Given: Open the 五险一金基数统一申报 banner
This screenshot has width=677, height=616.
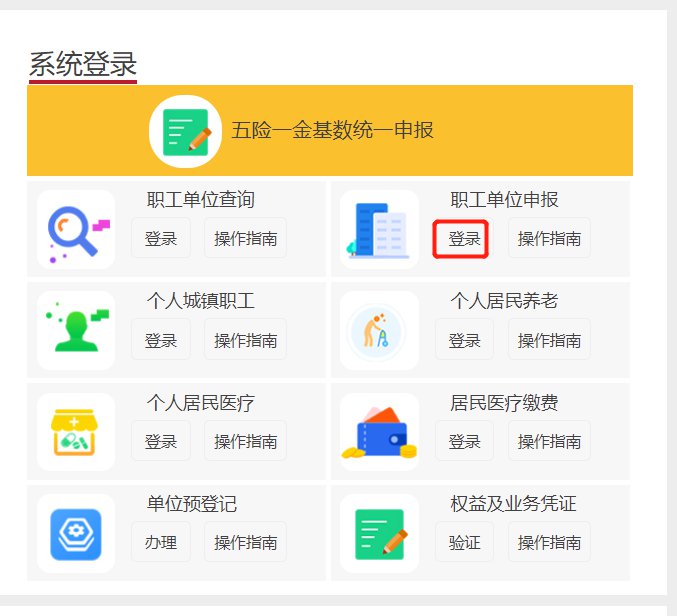Looking at the screenshot, I should click(x=330, y=130).
